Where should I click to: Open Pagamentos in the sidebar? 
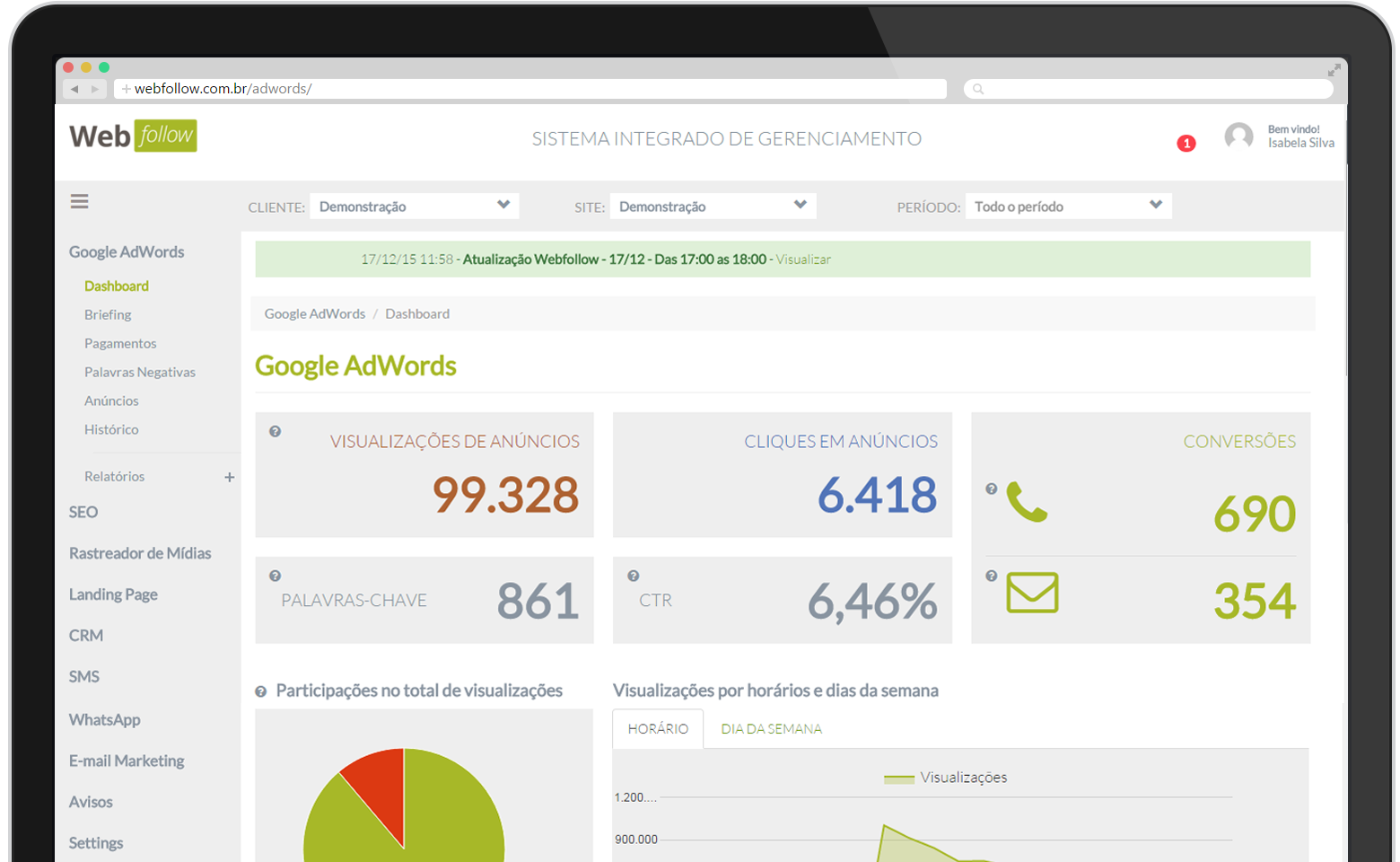tap(120, 343)
